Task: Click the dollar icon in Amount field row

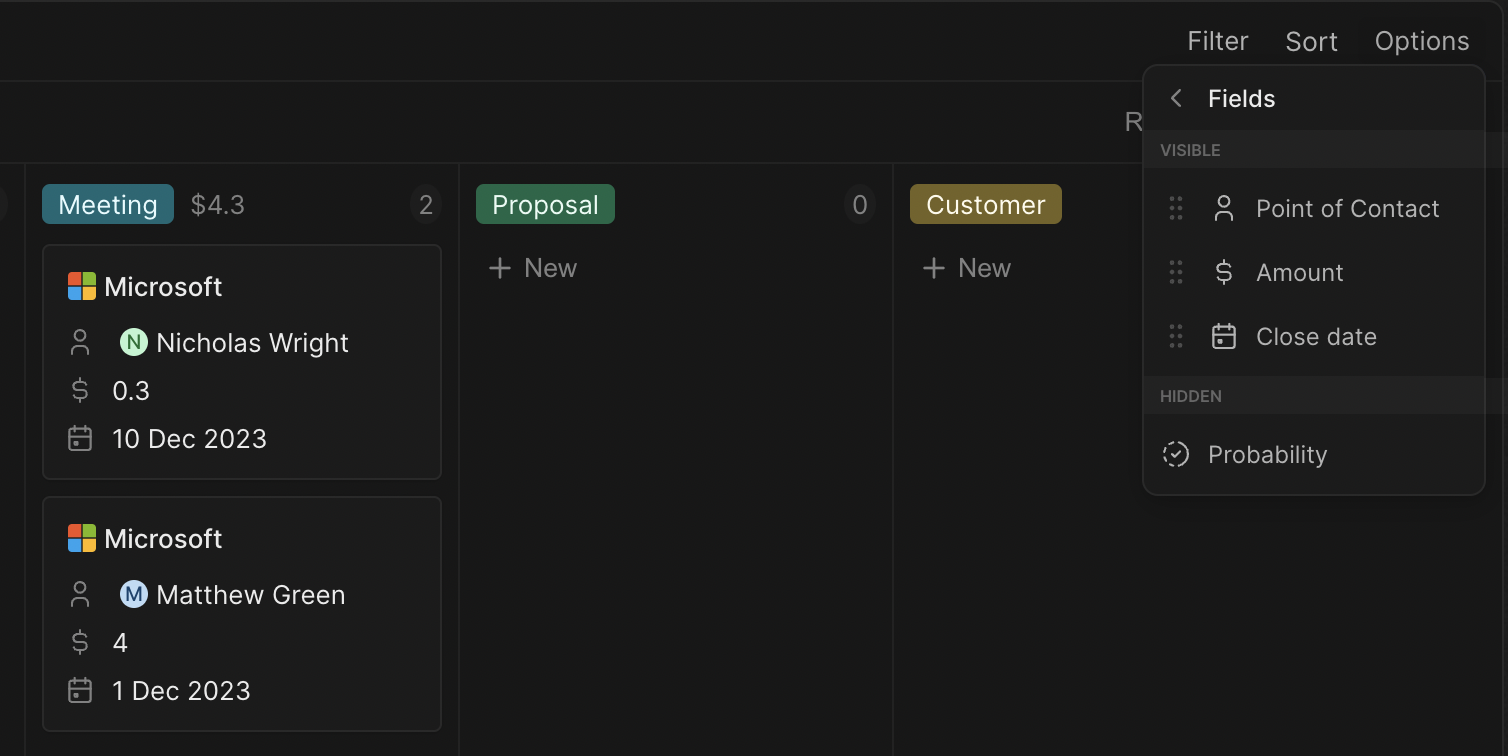Action: (x=1223, y=272)
